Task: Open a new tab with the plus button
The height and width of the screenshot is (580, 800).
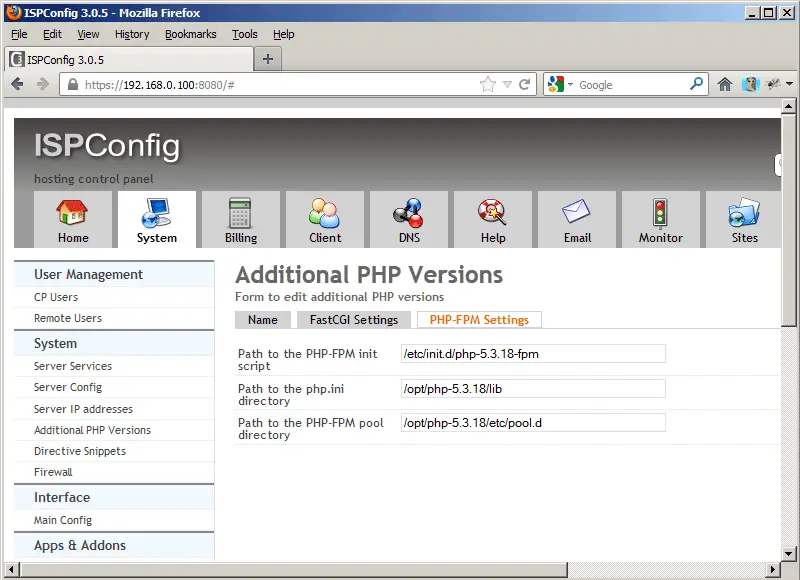Action: [x=268, y=59]
